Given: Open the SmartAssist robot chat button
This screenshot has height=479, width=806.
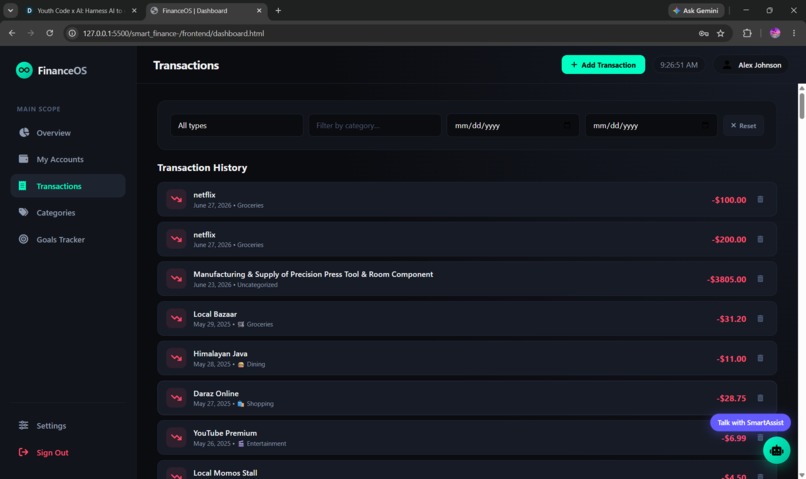Looking at the screenshot, I should pyautogui.click(x=776, y=450).
